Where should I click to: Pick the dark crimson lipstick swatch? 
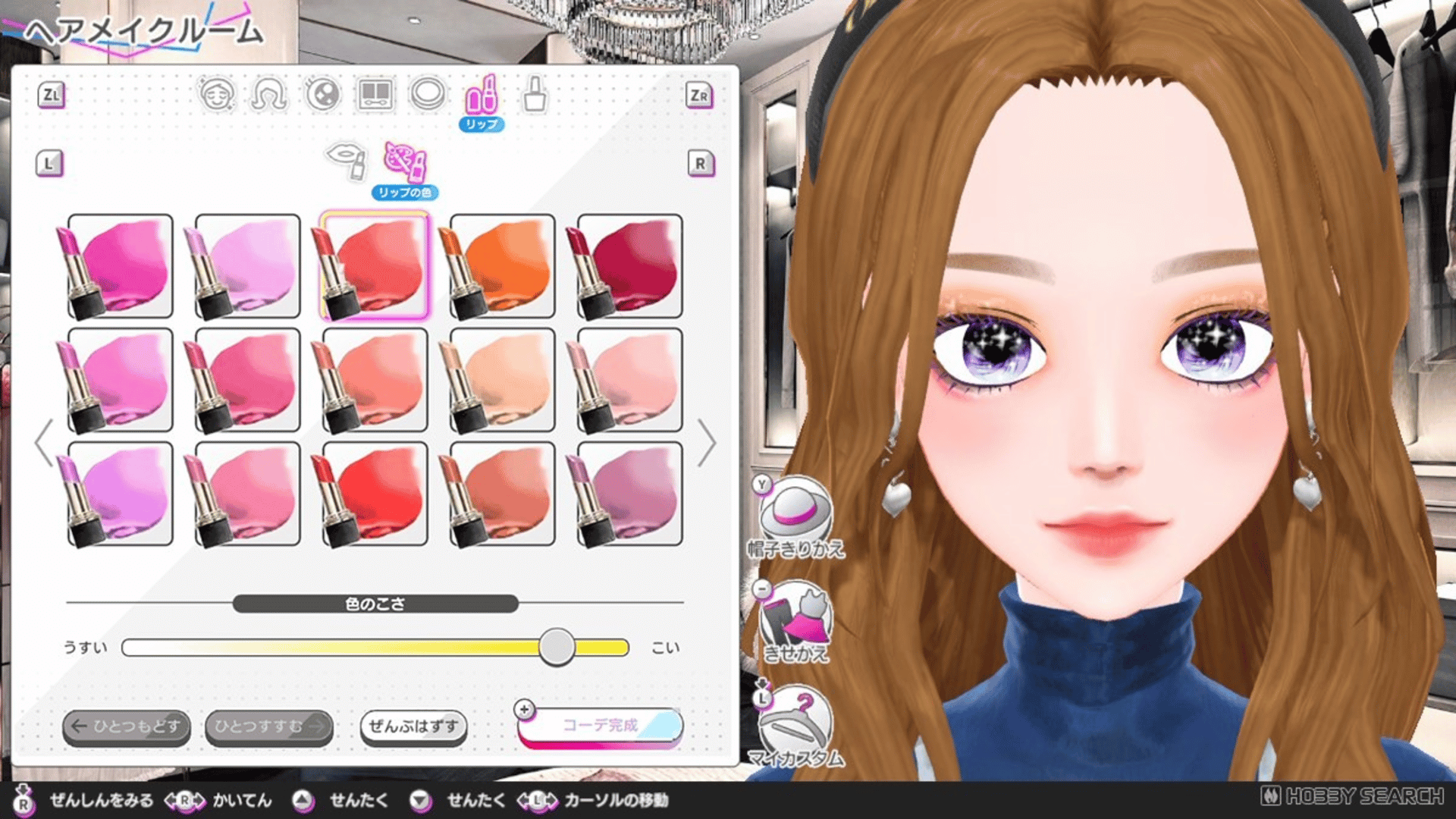point(629,266)
